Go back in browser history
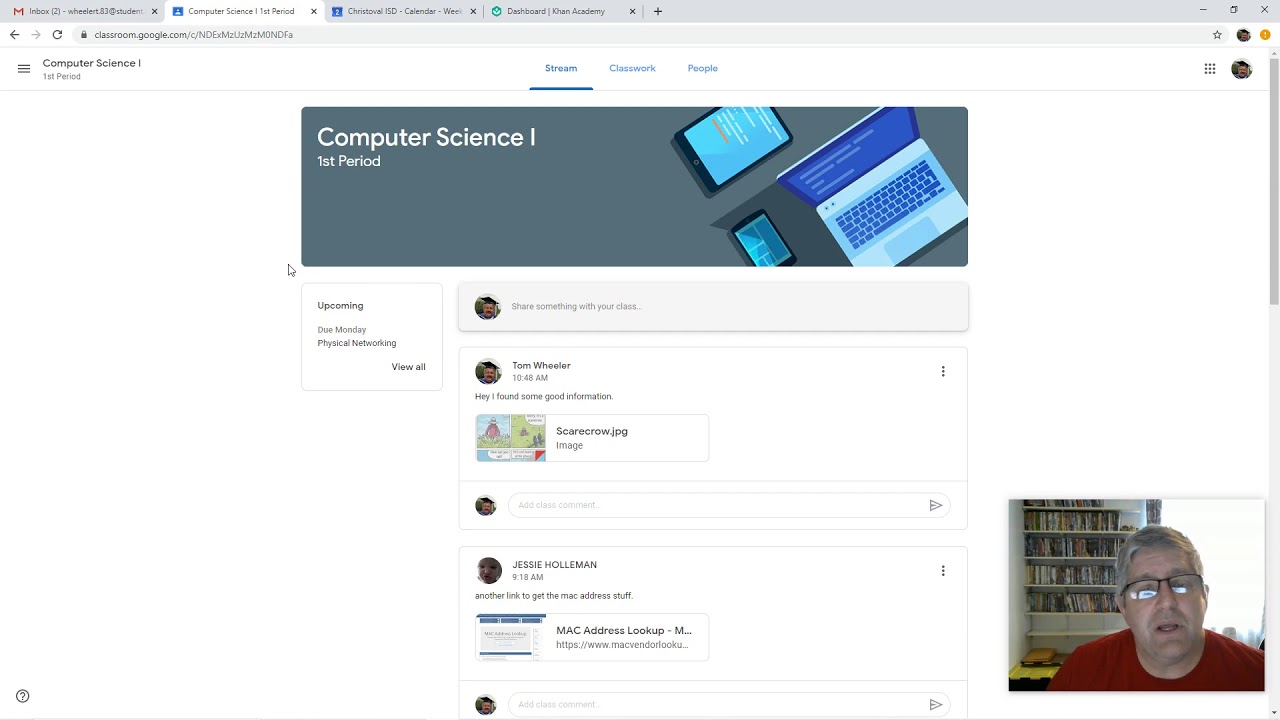Screen dimensions: 1280x720 point(14,35)
